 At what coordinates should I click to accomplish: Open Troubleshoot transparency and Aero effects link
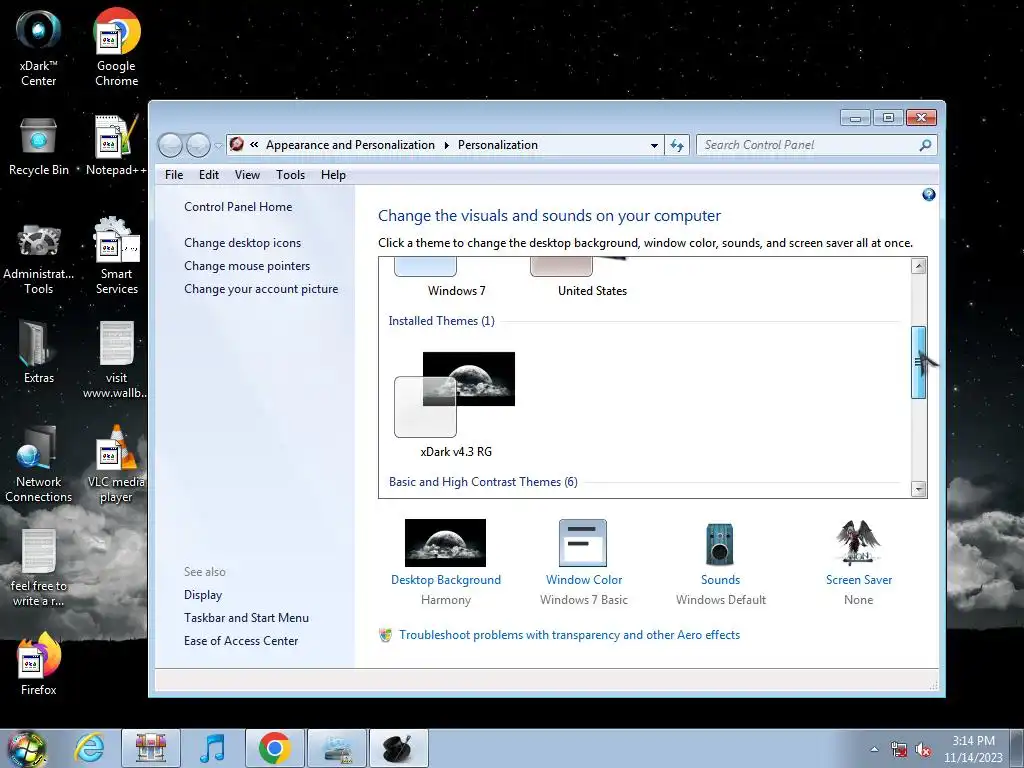pyautogui.click(x=569, y=635)
